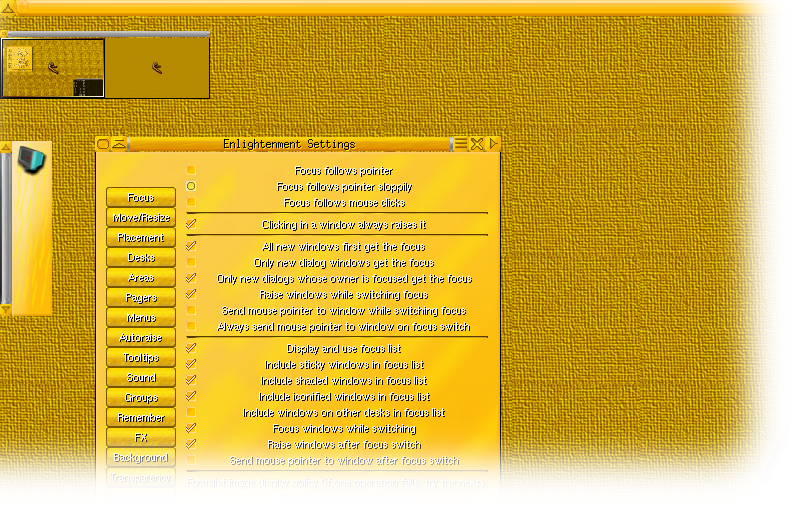Open the Focus settings page
Viewport: 800px width, 525px height.
click(x=141, y=197)
